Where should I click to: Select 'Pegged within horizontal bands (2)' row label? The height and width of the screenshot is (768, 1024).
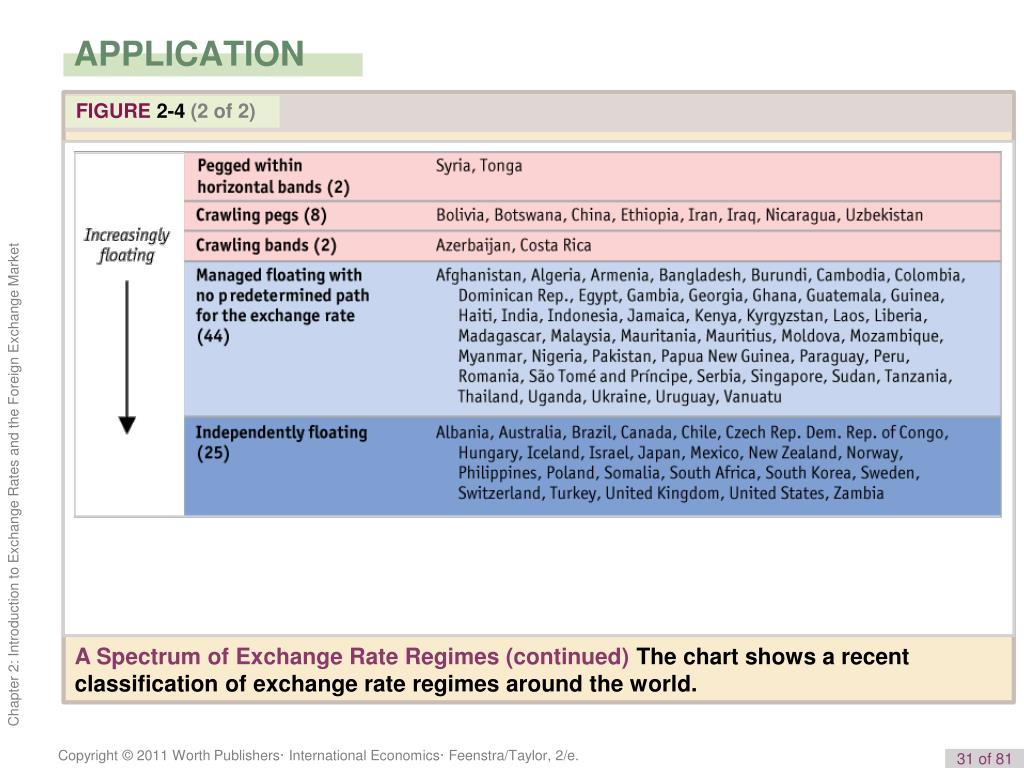click(x=274, y=176)
